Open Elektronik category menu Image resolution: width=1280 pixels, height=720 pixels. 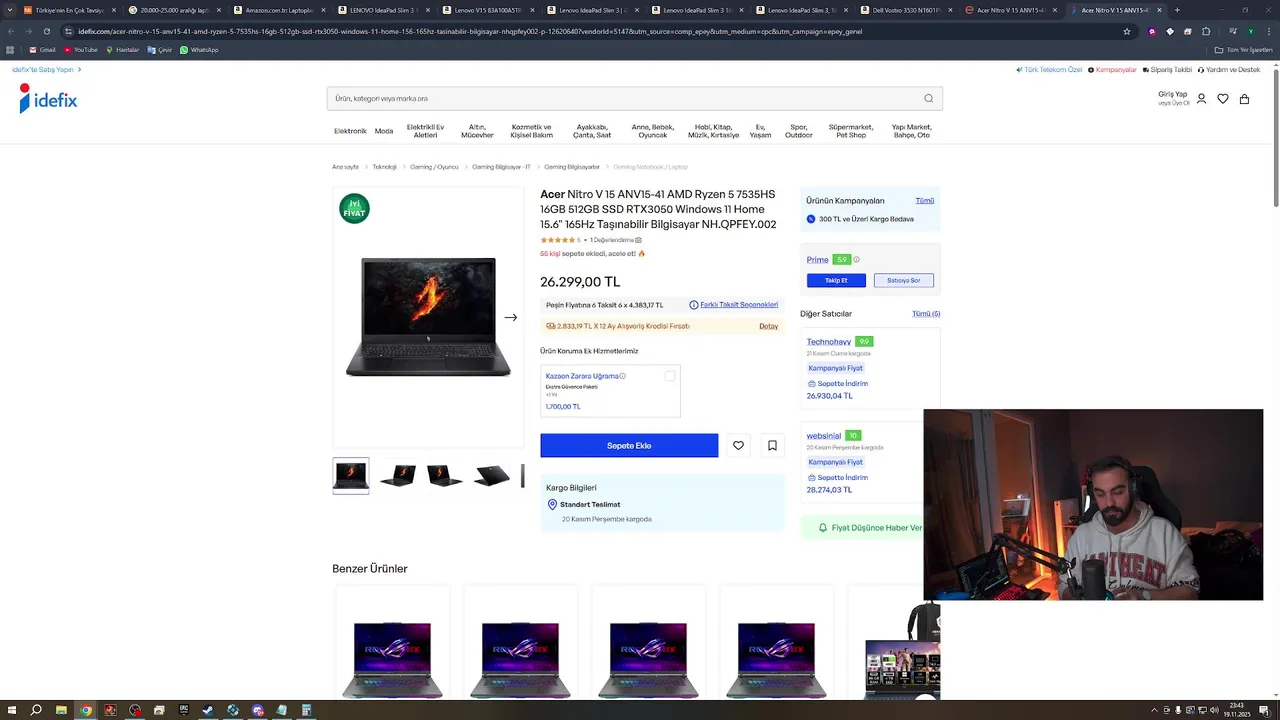coord(350,131)
